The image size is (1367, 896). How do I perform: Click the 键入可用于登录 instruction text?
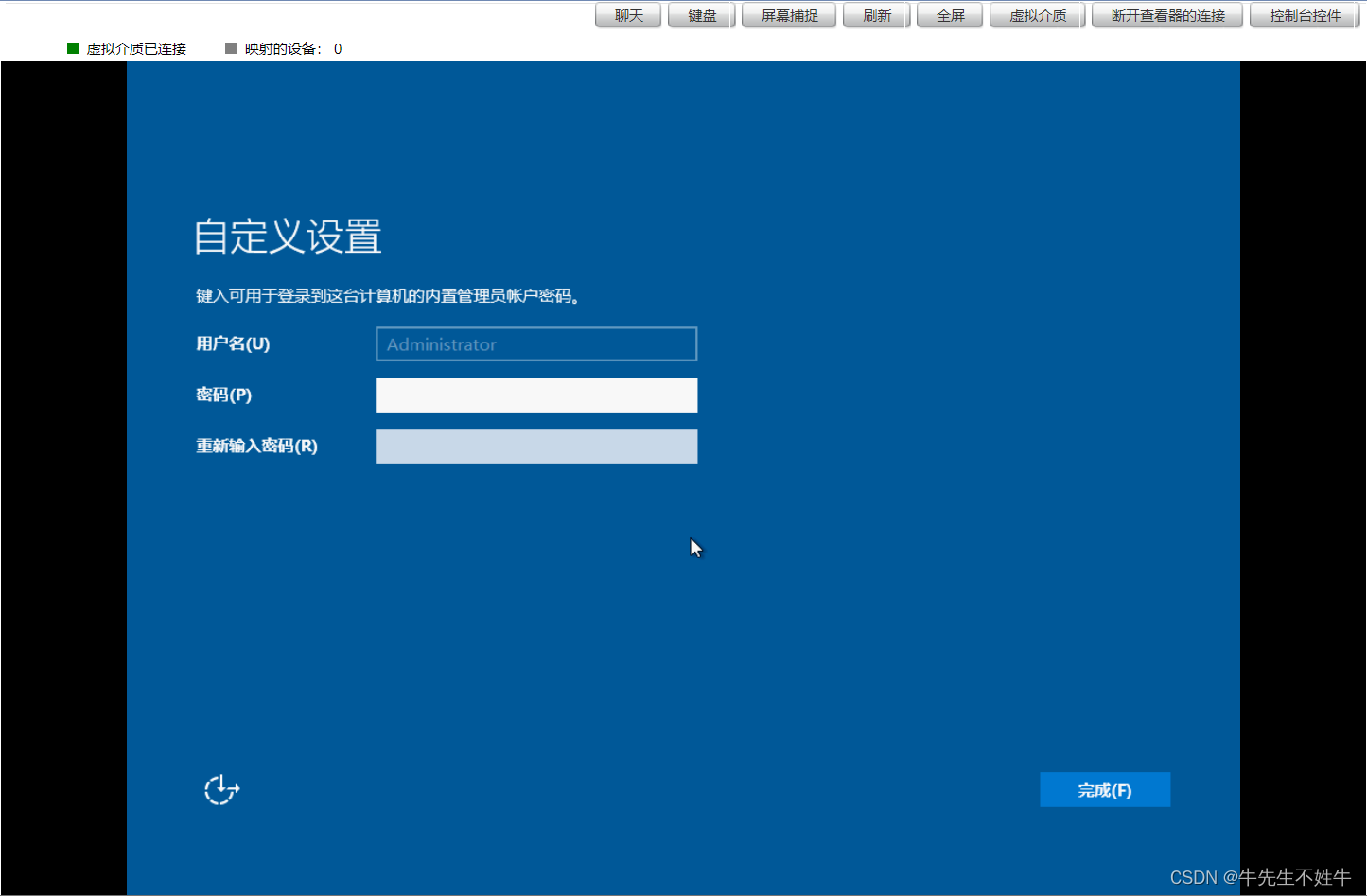(x=388, y=296)
